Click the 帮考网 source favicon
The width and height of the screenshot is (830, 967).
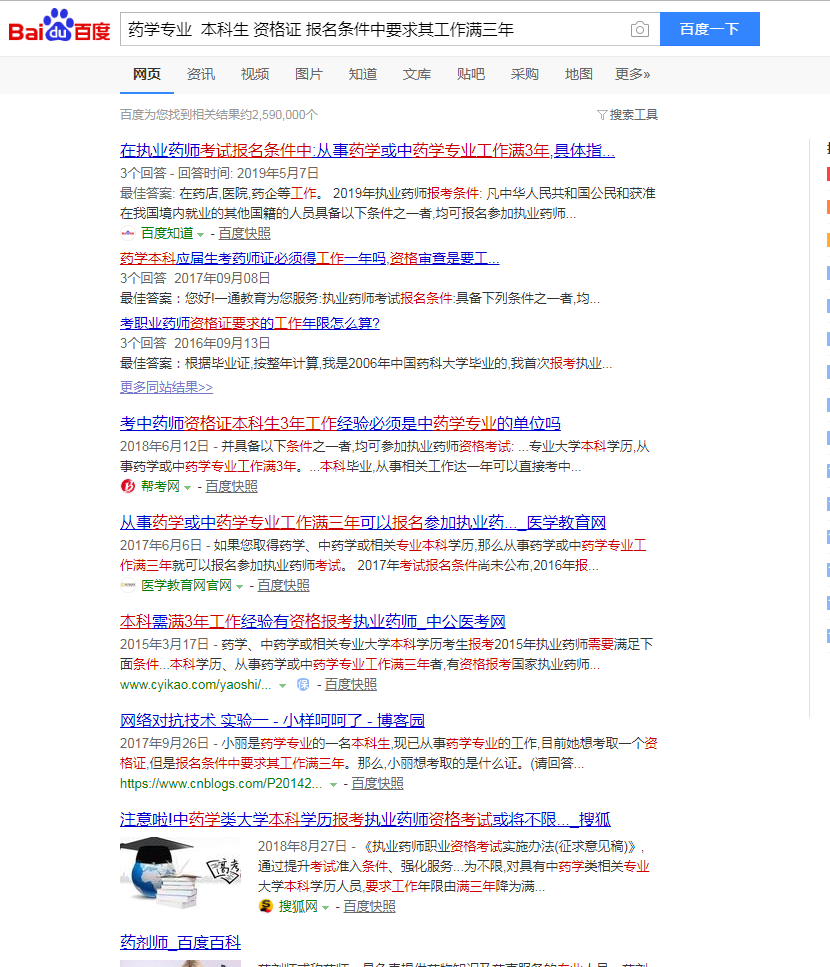coord(128,486)
